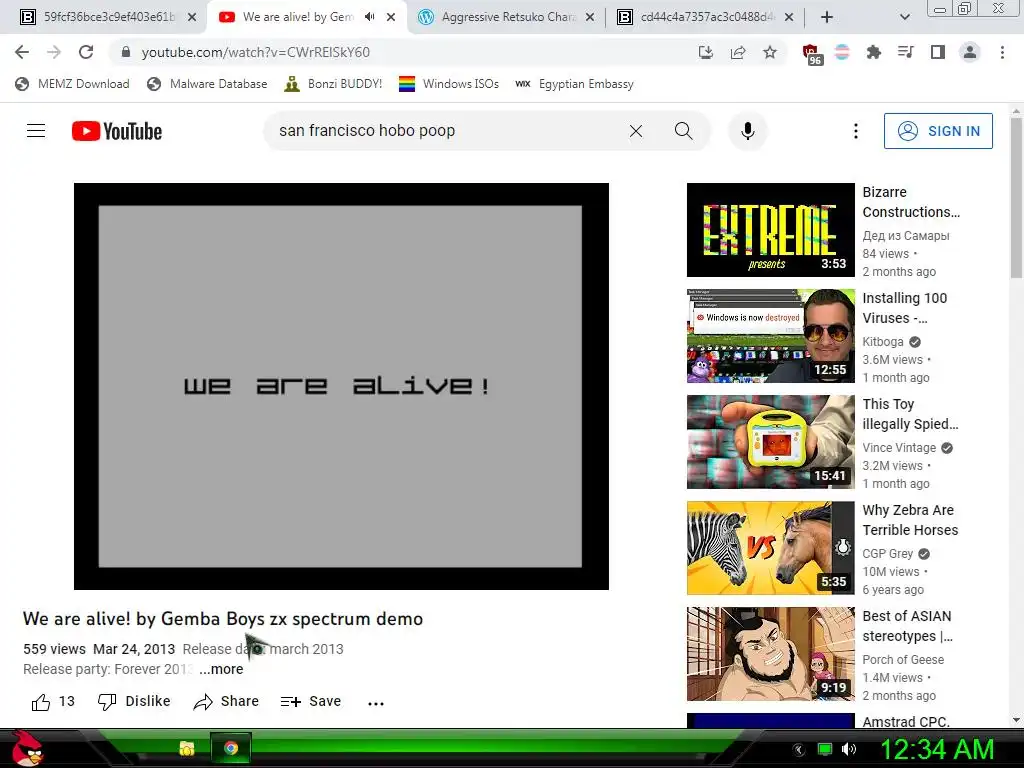The width and height of the screenshot is (1024, 768).
Task: Open the file explorer taskbar icon
Action: point(187,748)
